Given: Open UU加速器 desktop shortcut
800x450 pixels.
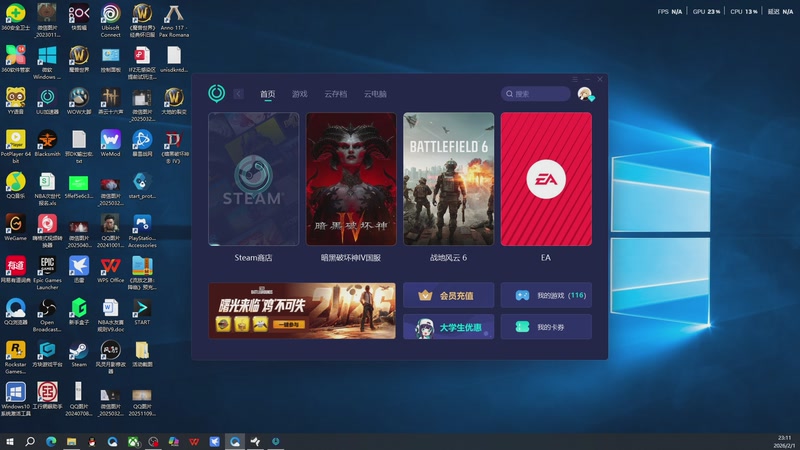Looking at the screenshot, I should (47, 101).
